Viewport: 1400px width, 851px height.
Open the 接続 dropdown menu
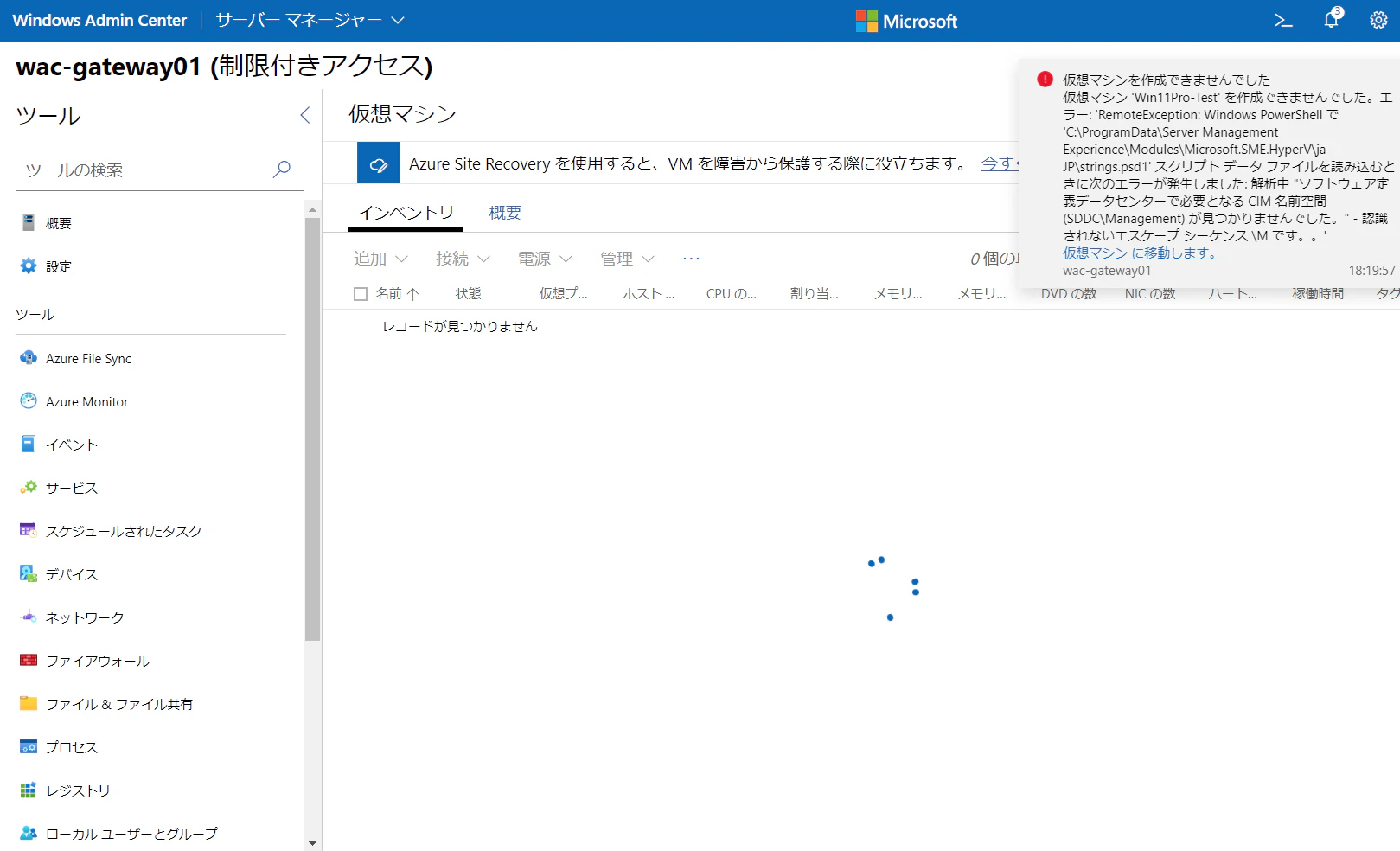(463, 259)
